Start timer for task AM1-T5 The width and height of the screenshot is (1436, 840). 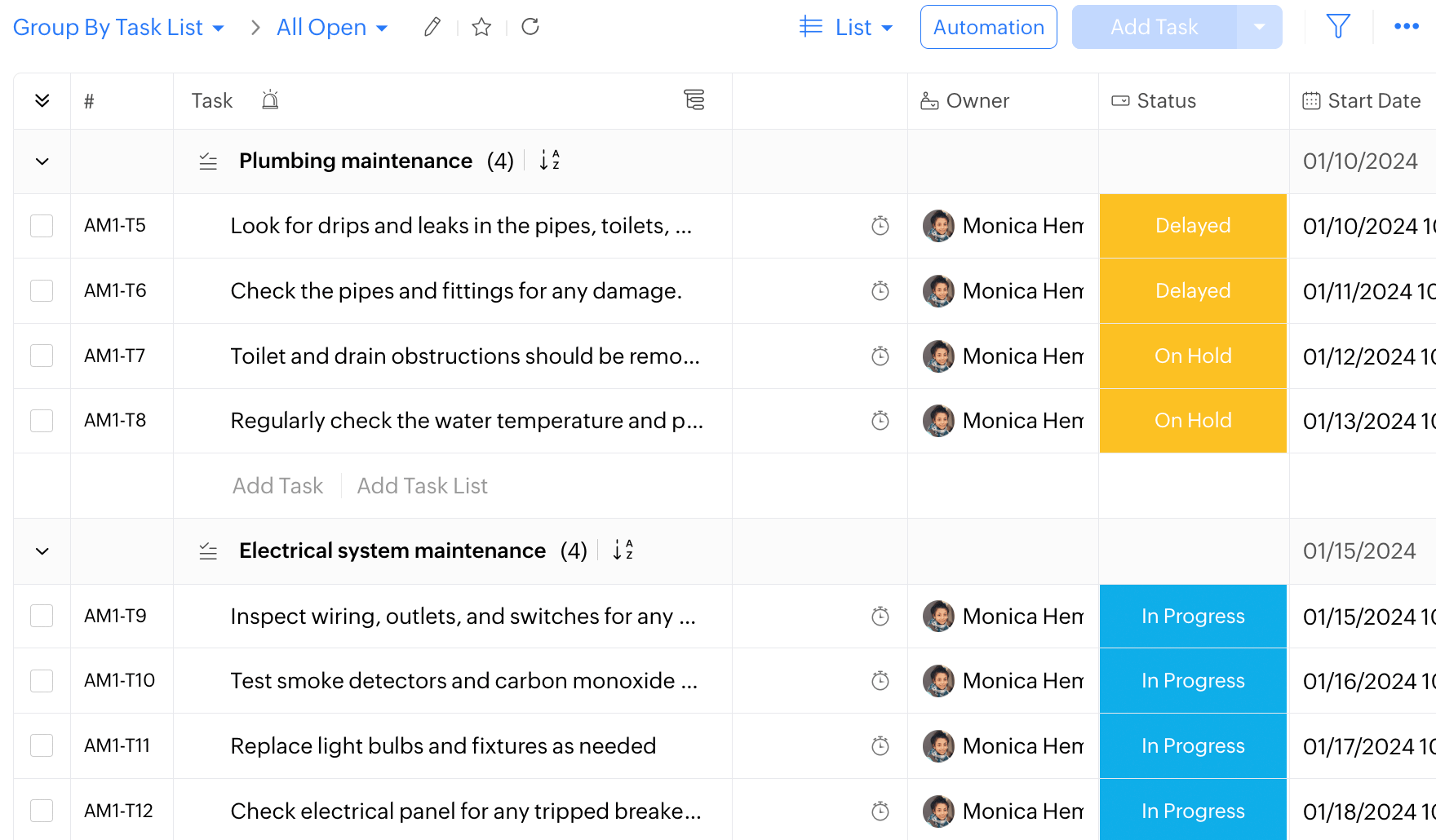(x=880, y=226)
